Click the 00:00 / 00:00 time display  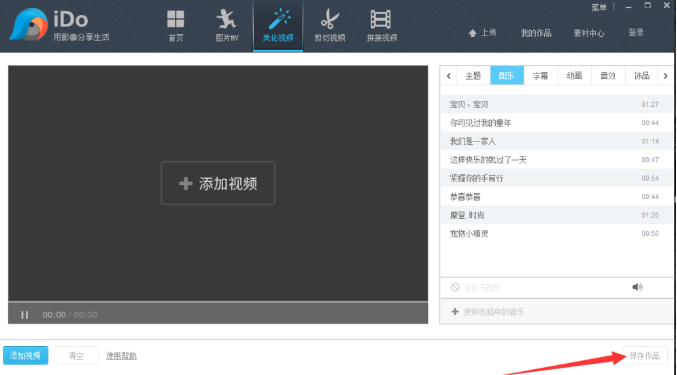pos(70,315)
